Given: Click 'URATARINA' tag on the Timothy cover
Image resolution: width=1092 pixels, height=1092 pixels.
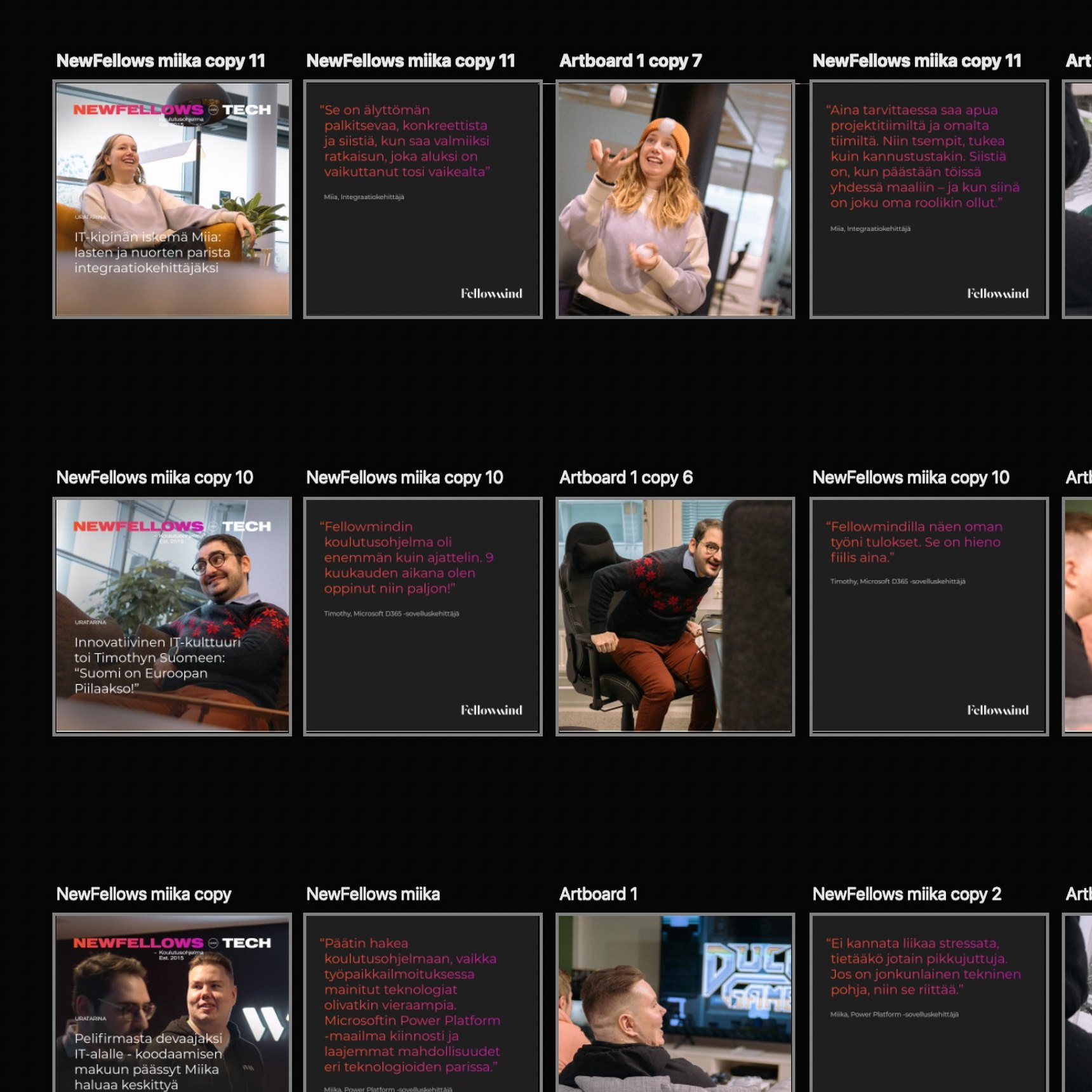Looking at the screenshot, I should click(x=90, y=622).
